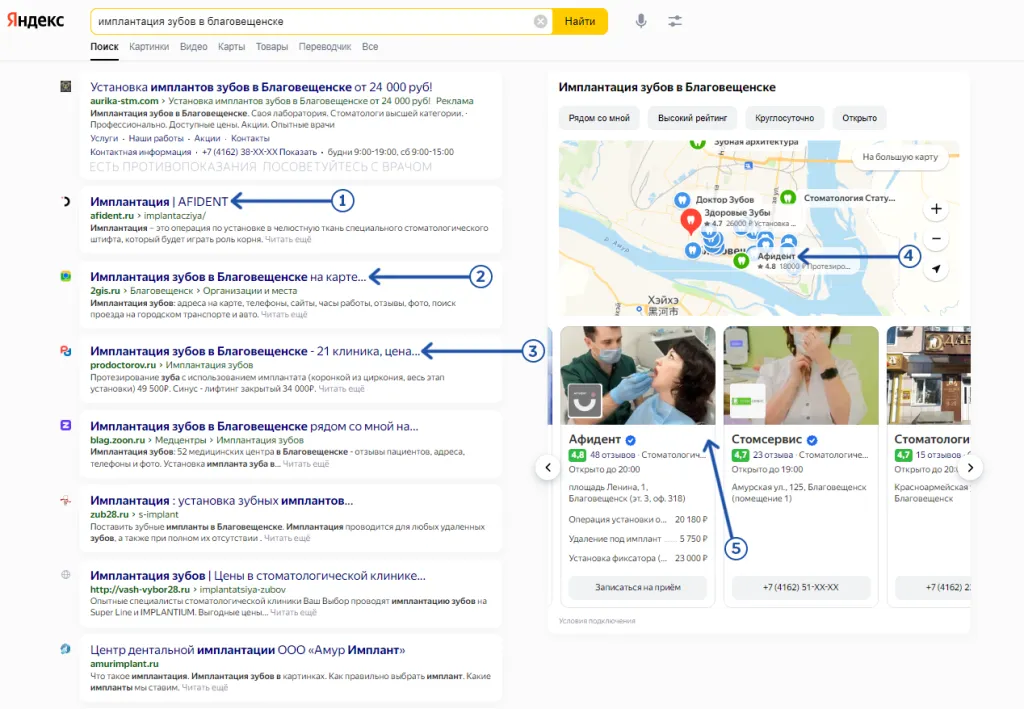Open the Афидент clinic photo
The height and width of the screenshot is (709, 1024).
637,375
